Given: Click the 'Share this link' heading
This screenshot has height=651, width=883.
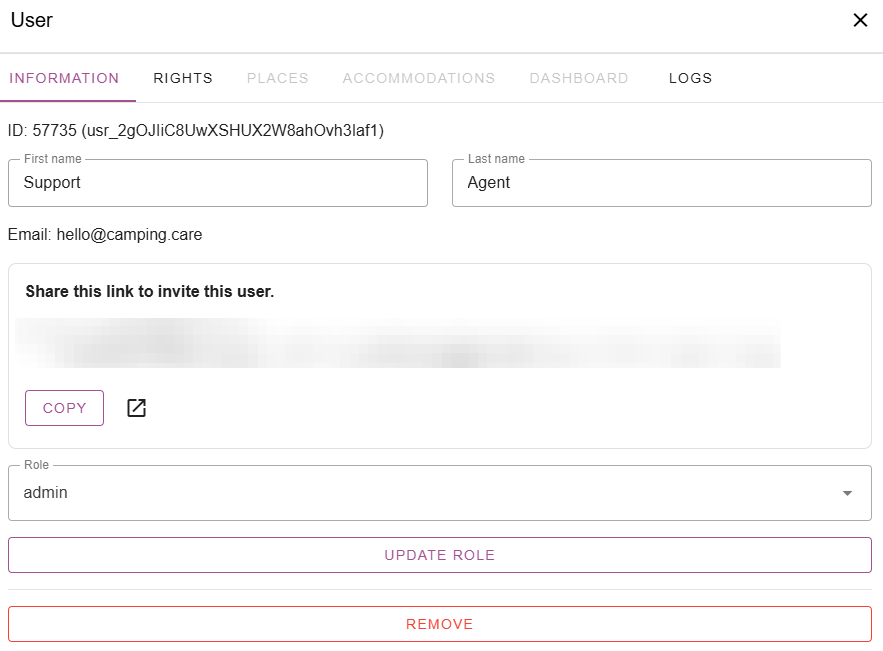Looking at the screenshot, I should pos(150,292).
